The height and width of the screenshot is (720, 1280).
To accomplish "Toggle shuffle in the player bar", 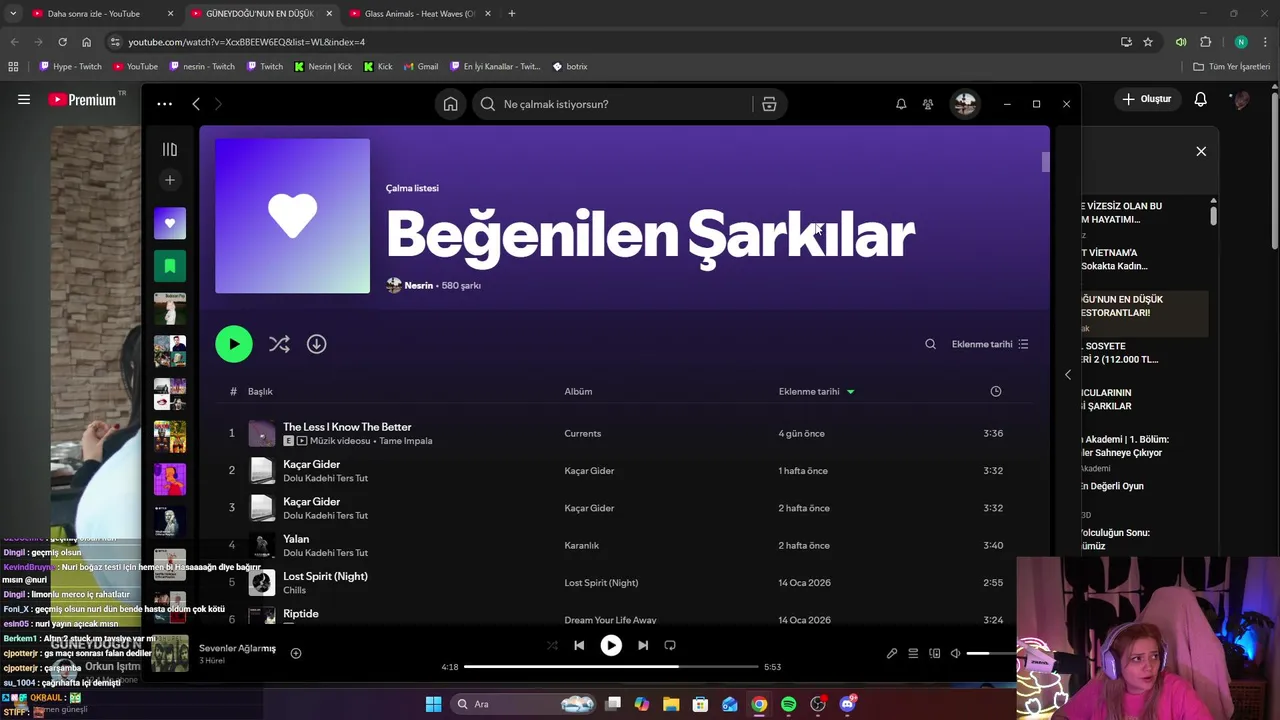I will (x=552, y=645).
